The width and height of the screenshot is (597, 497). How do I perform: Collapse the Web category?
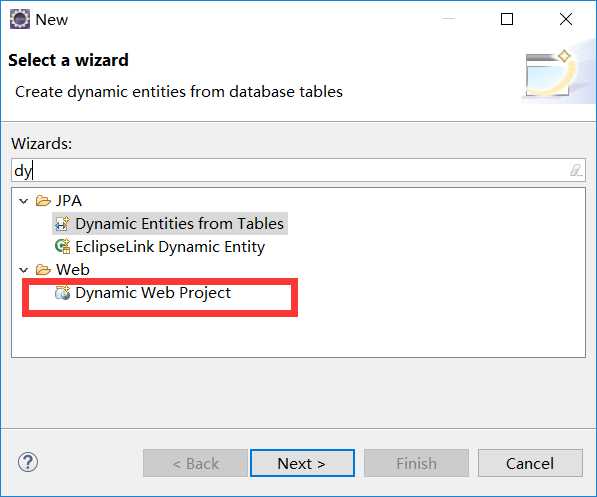point(24,270)
